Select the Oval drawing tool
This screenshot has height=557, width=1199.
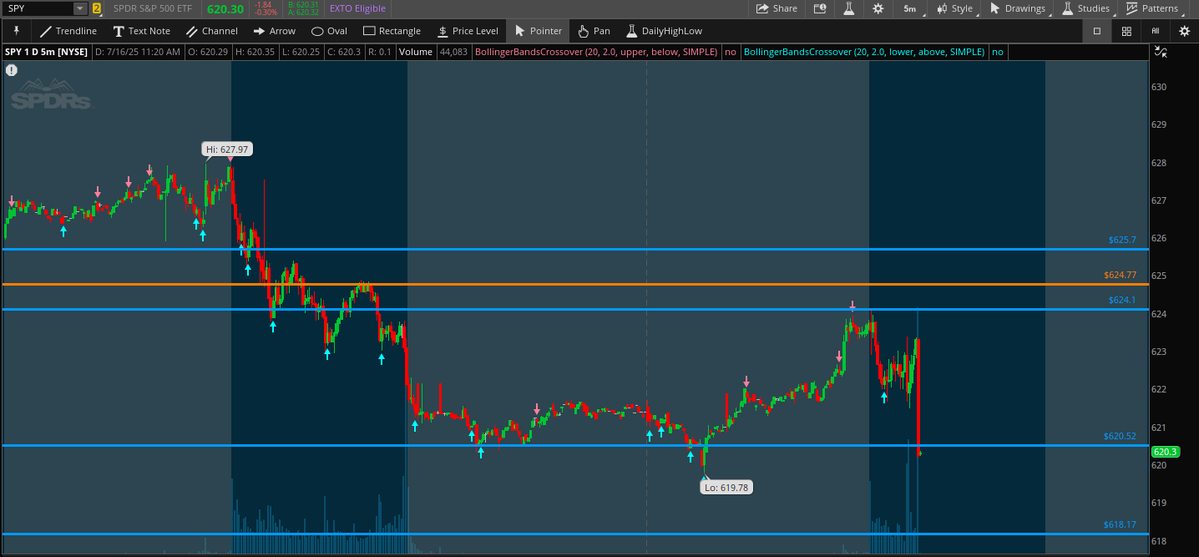click(x=329, y=31)
